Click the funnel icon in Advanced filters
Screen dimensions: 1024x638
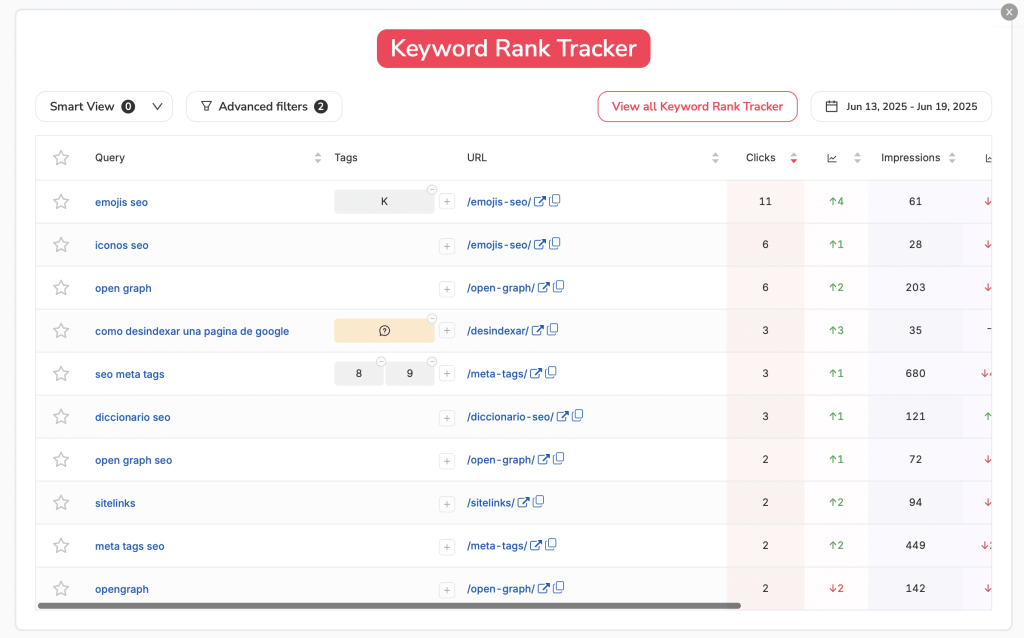206,106
